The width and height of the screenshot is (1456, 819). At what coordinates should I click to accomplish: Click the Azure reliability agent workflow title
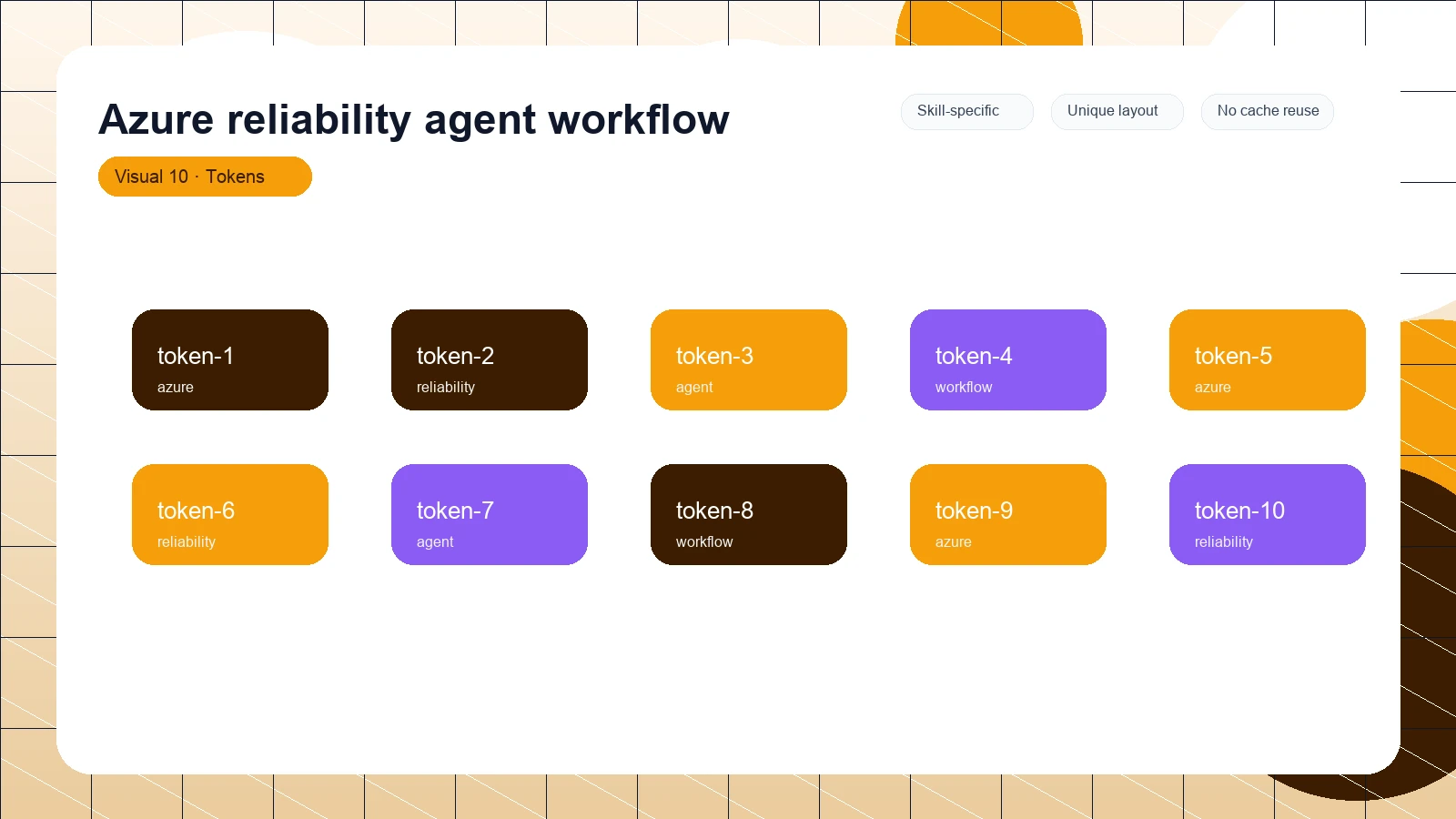(414, 119)
